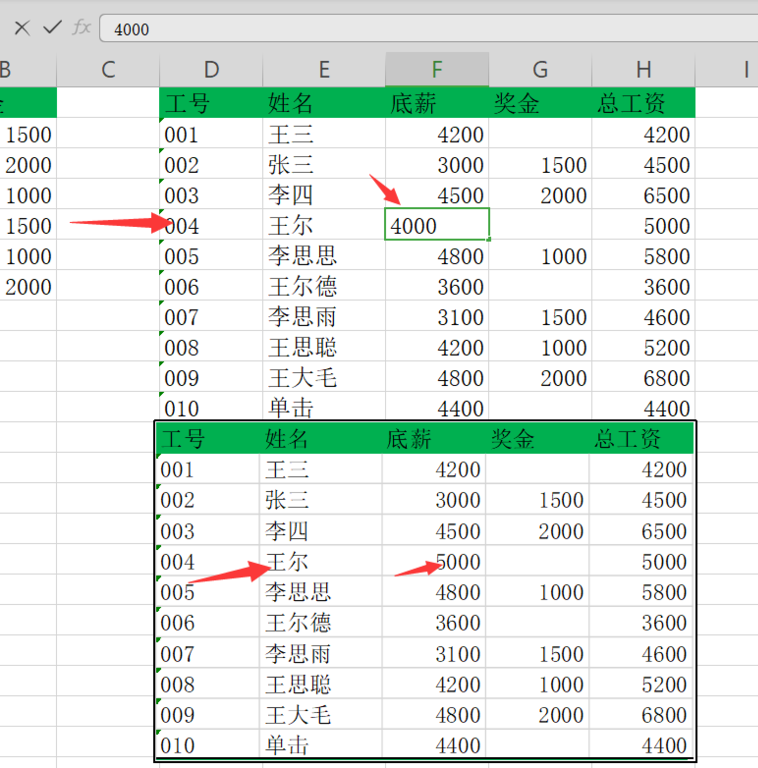Select the 5000 底薪 value in lower table
Screen dimensions: 758x768
[457, 562]
